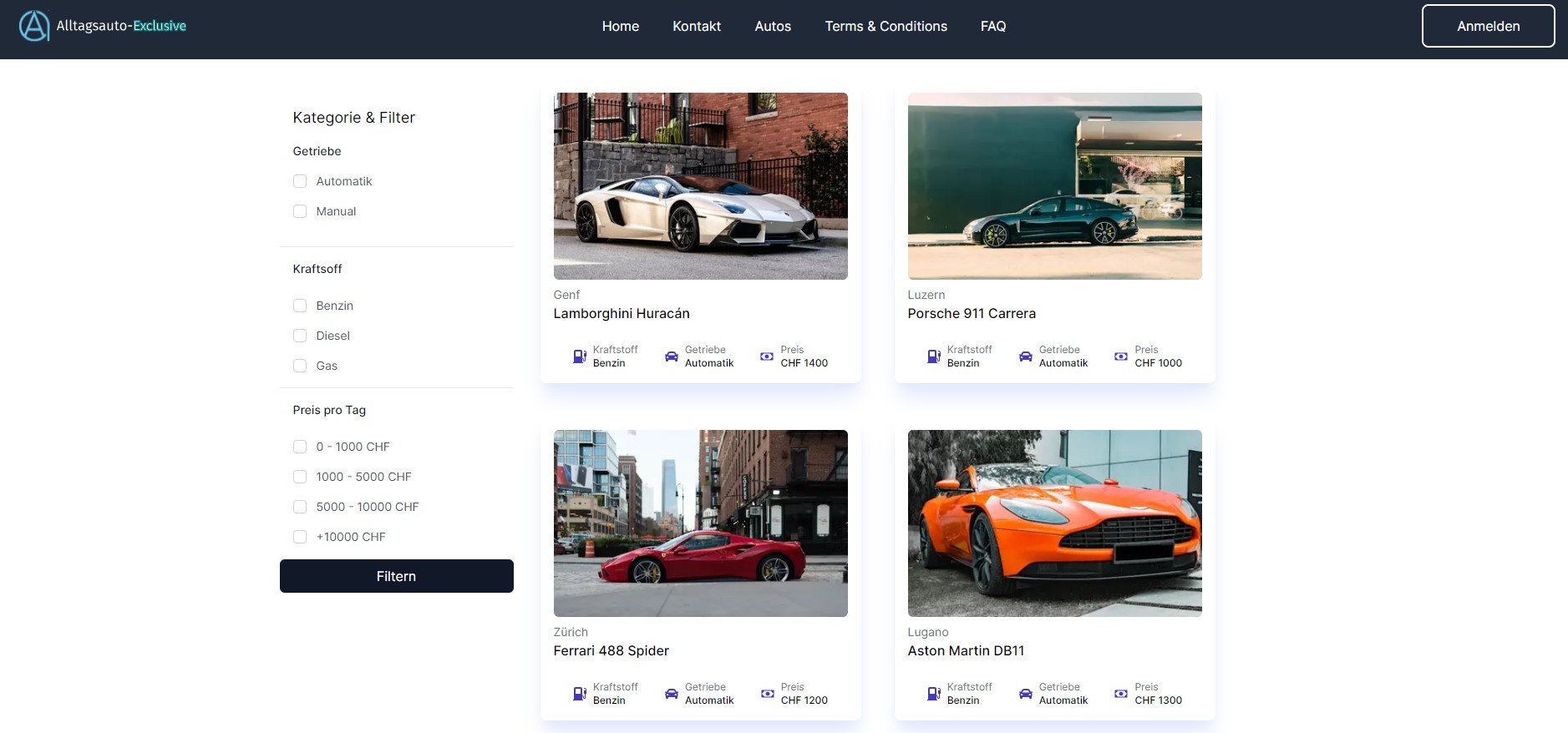Click the Alltagsauto-Exclusive logo icon
Image resolution: width=1568 pixels, height=733 pixels.
pyautogui.click(x=34, y=26)
